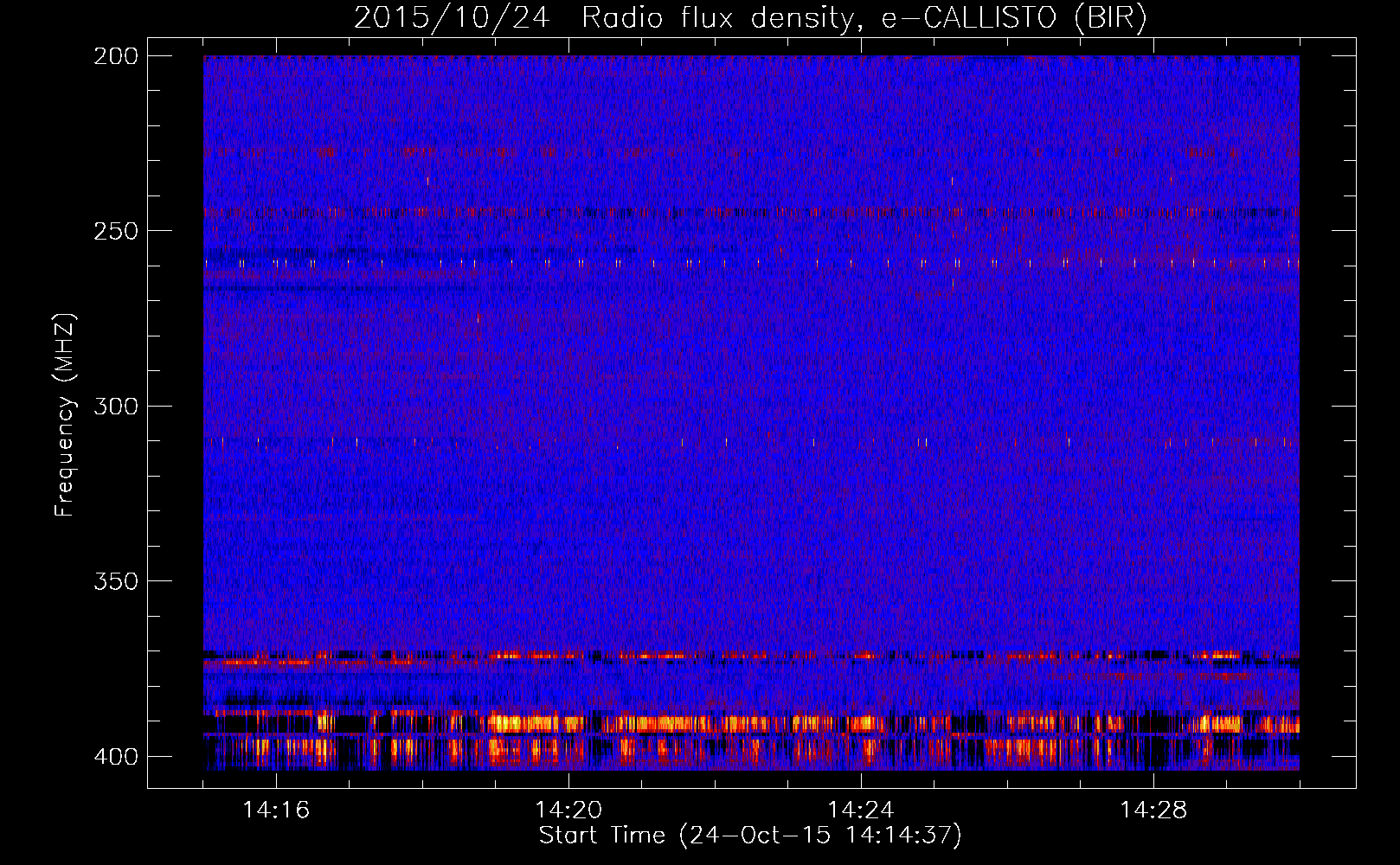Click the 200 frequency tick label
Image resolution: width=1400 pixels, height=865 pixels.
(x=116, y=56)
